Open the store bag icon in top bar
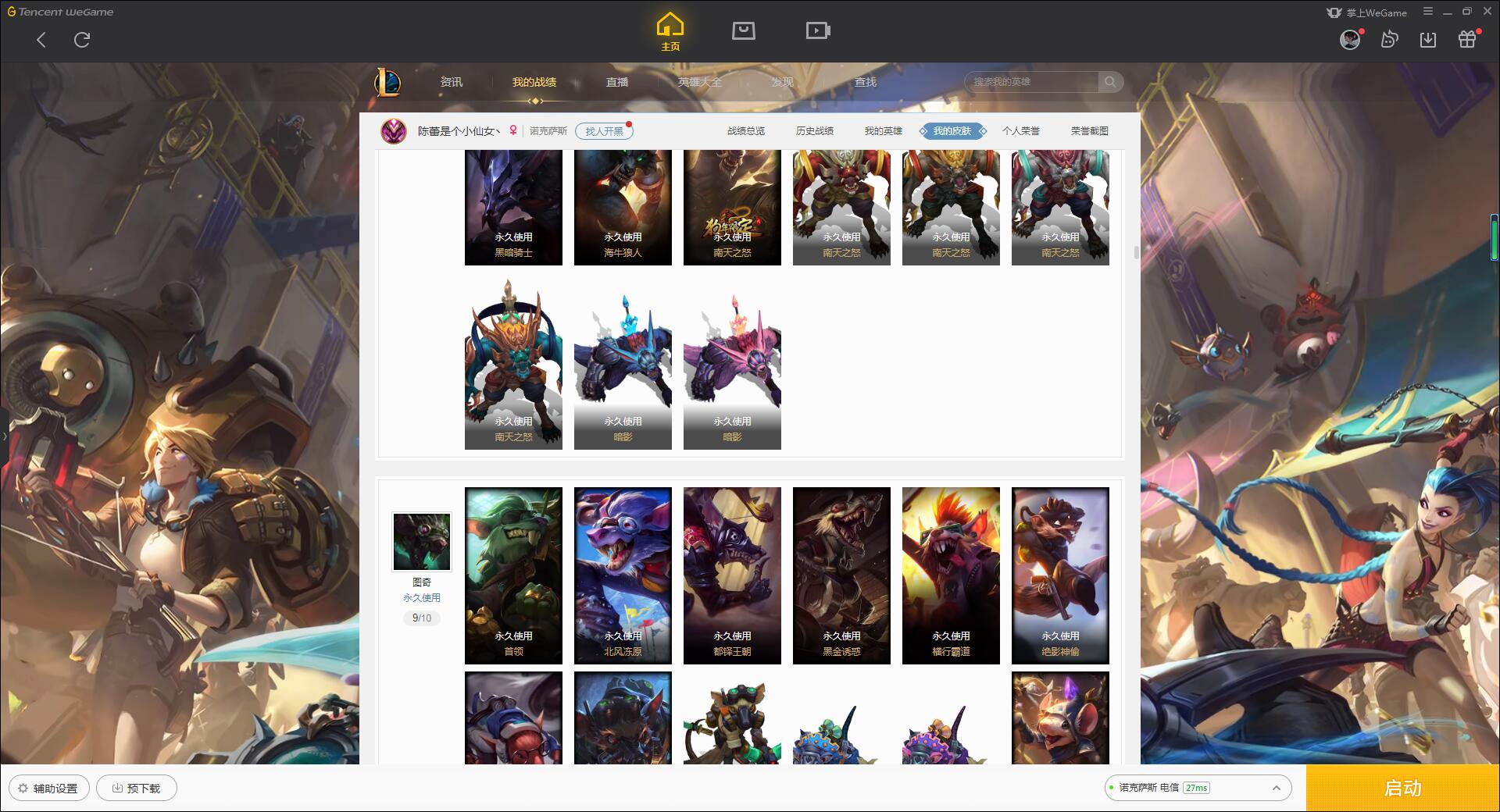This screenshot has height=812, width=1500. click(744, 31)
